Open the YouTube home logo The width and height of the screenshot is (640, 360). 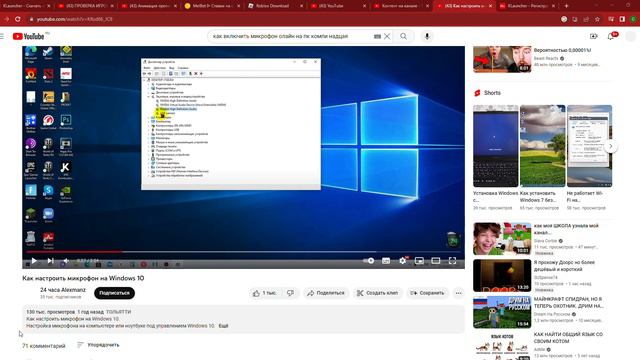point(29,36)
